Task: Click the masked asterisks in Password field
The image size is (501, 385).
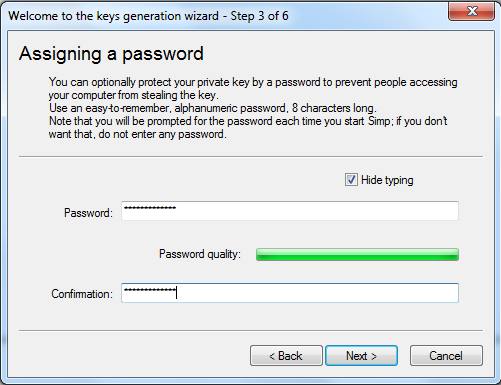Action: coord(150,208)
